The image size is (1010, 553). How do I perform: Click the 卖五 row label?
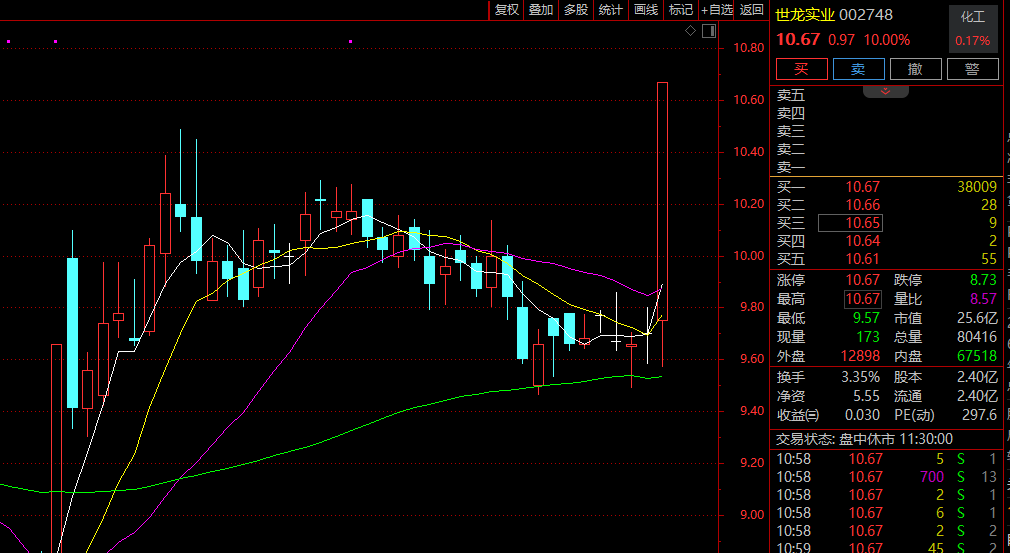(x=791, y=95)
